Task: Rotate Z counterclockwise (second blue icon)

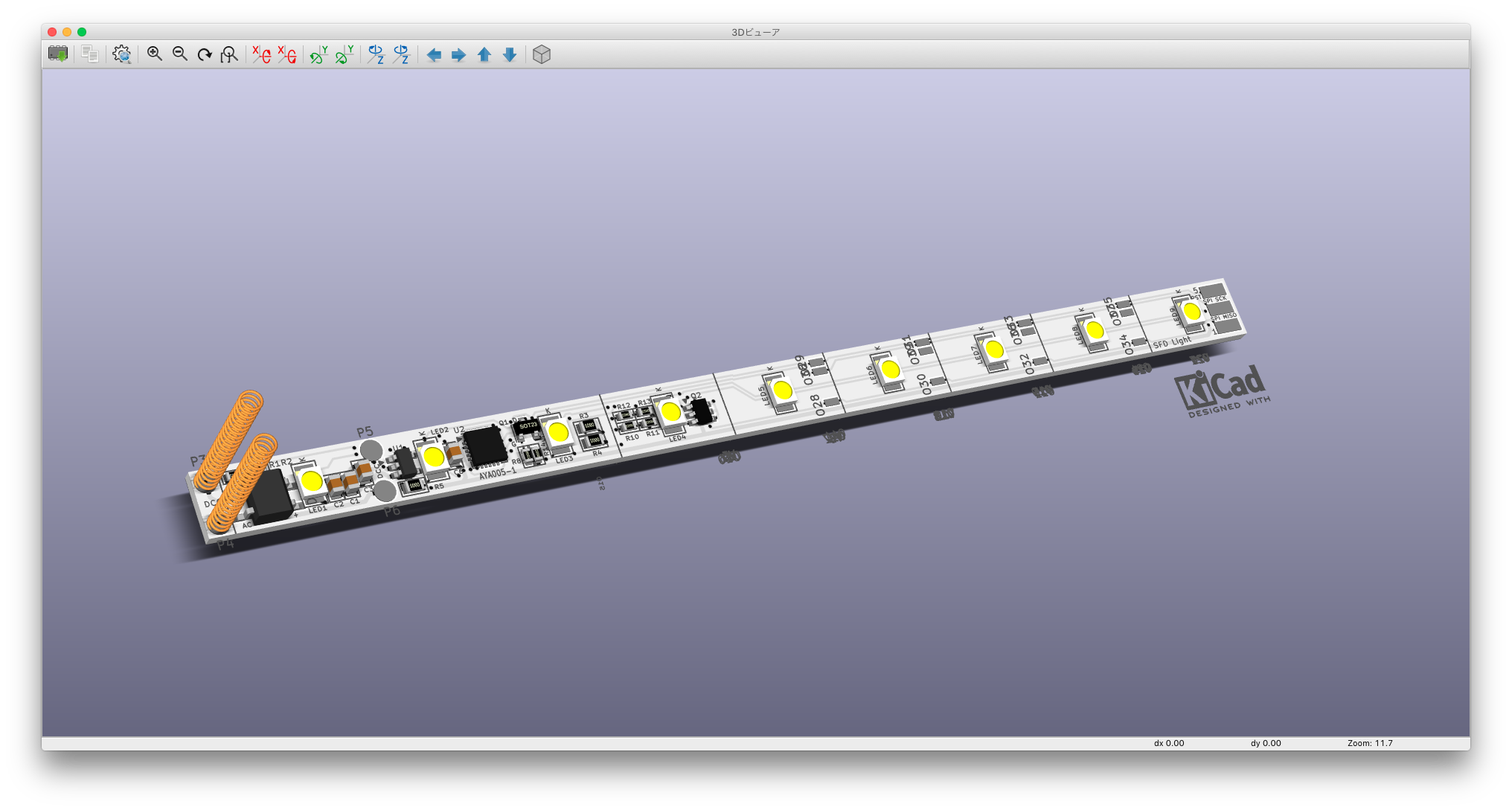Action: (x=401, y=54)
